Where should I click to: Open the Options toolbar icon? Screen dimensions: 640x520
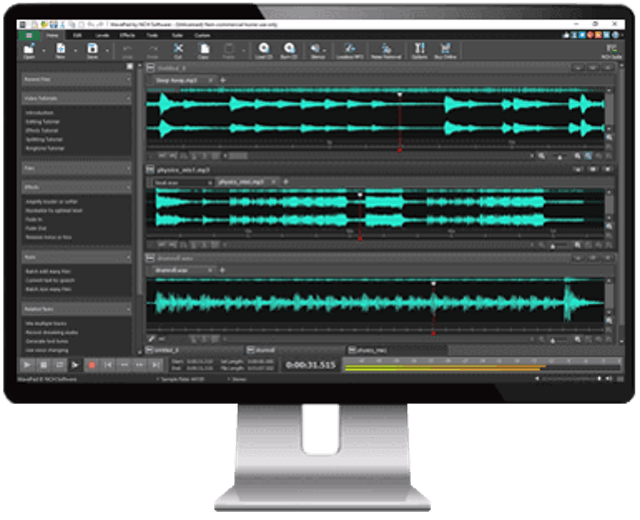[x=420, y=51]
